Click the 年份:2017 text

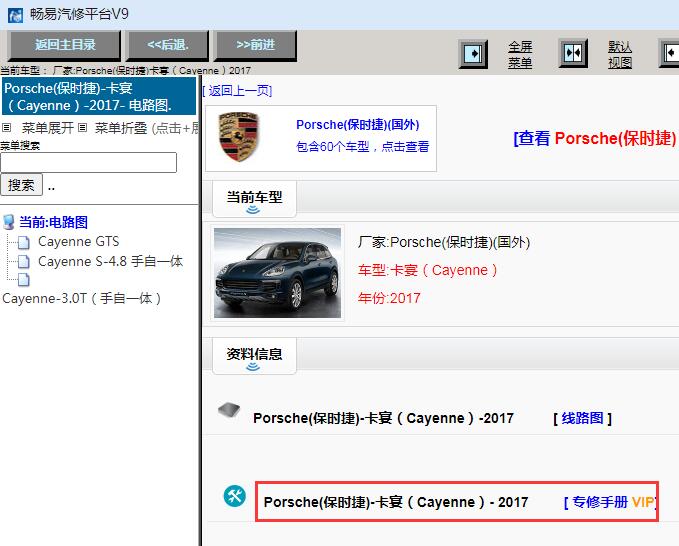[x=389, y=298]
